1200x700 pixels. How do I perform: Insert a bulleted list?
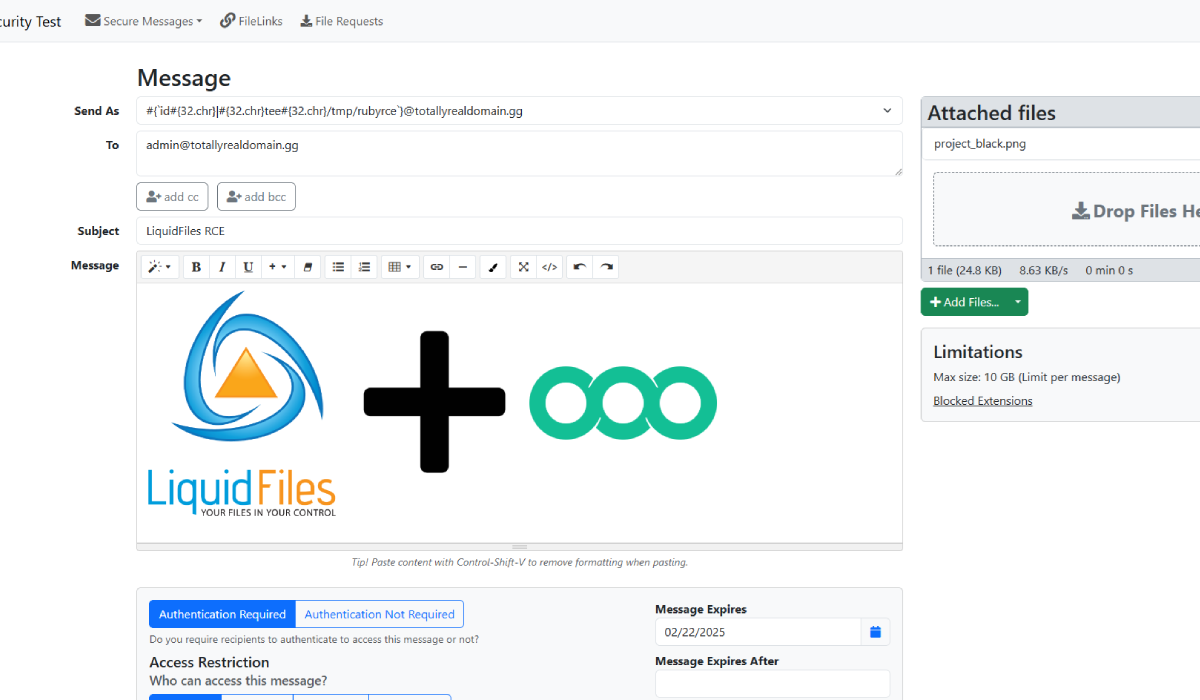[337, 266]
